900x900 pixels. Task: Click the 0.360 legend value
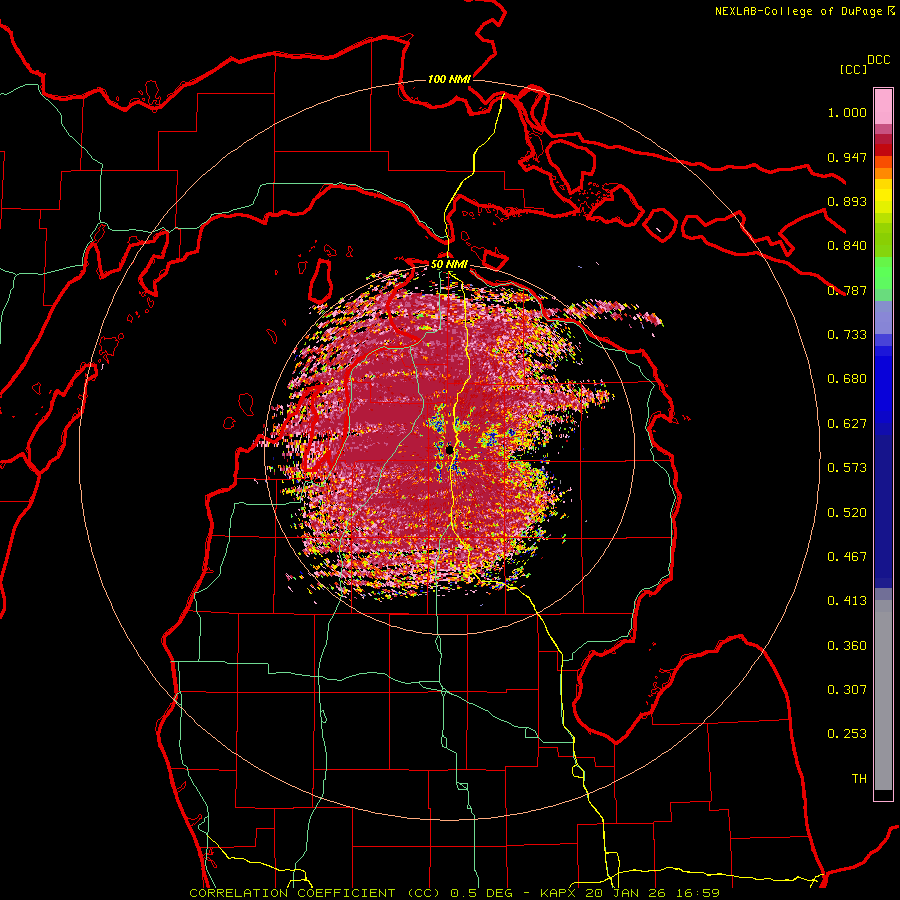point(847,646)
